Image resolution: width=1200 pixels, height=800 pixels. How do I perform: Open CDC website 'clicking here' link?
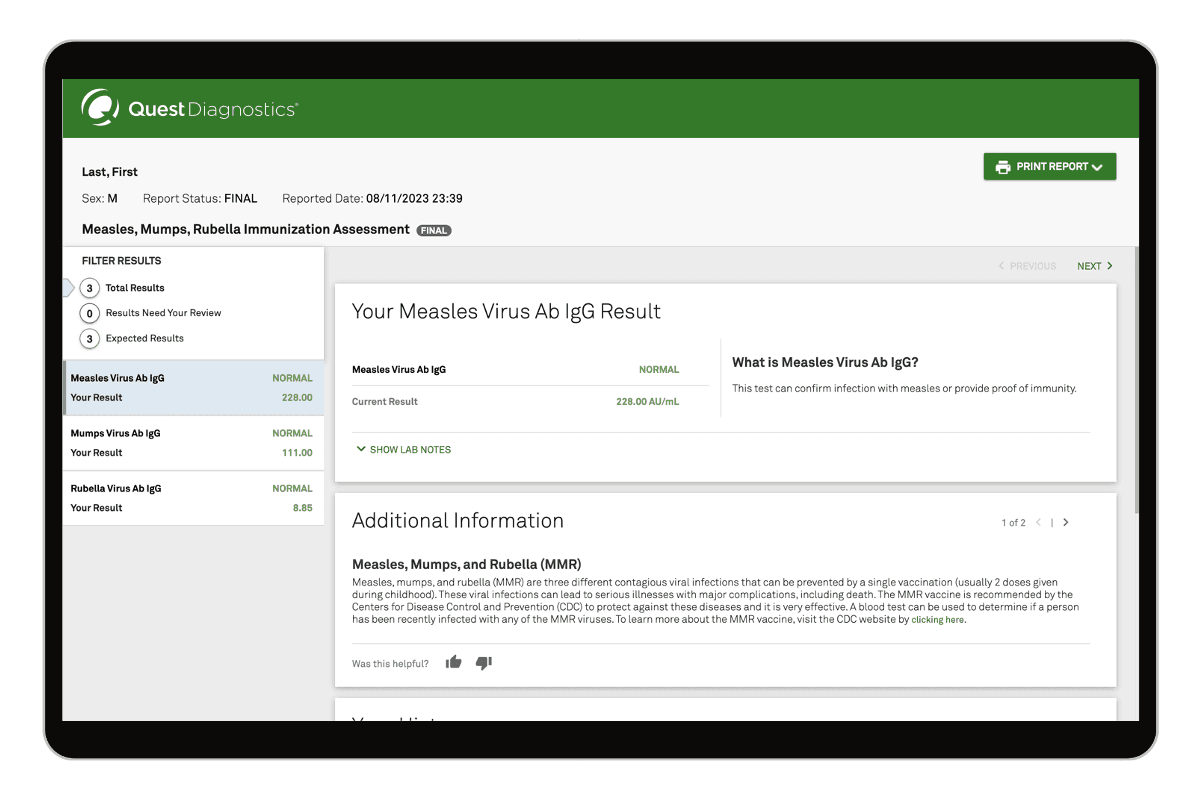pyautogui.click(x=937, y=620)
